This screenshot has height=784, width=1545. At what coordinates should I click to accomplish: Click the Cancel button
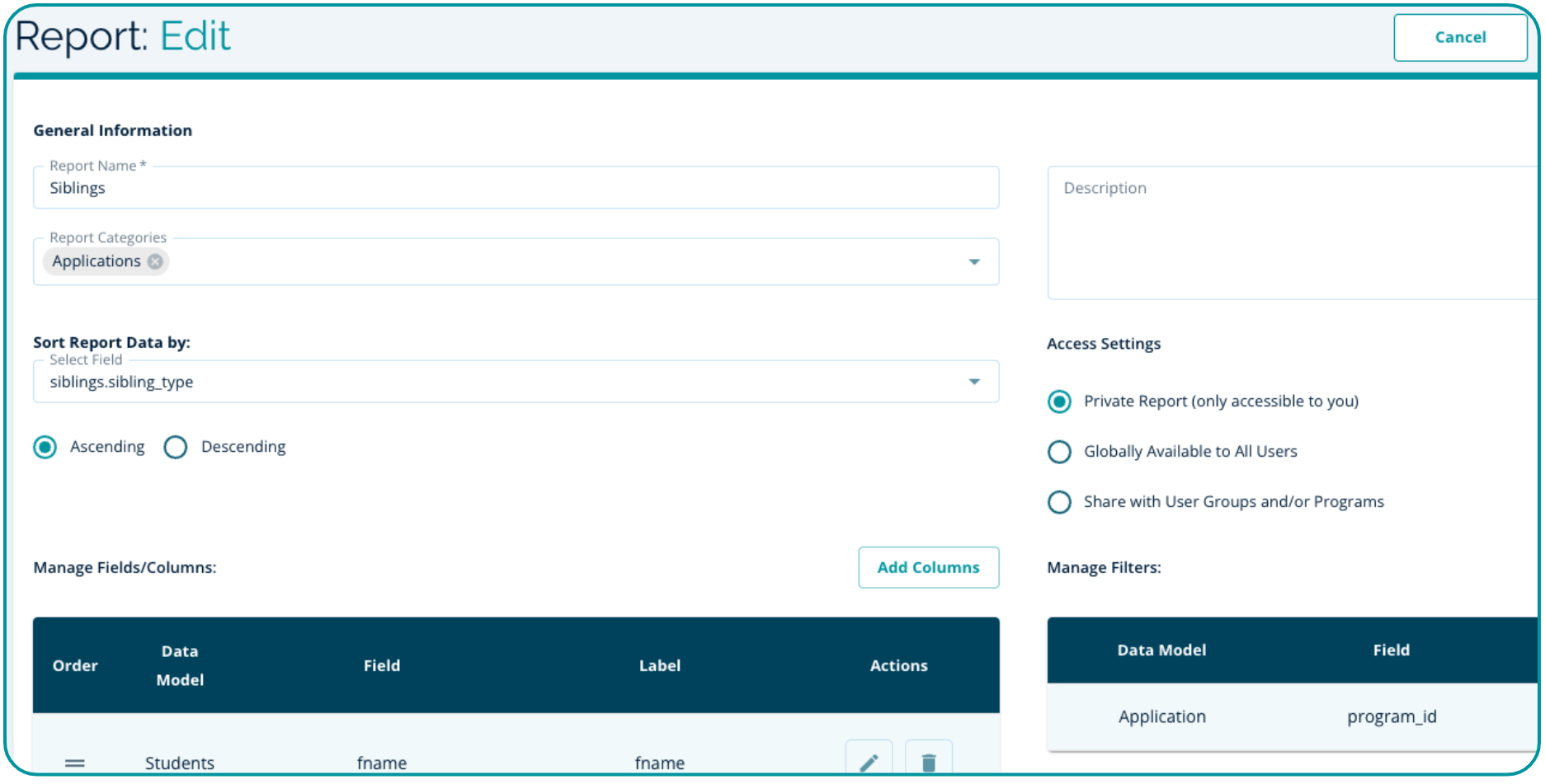[1459, 38]
